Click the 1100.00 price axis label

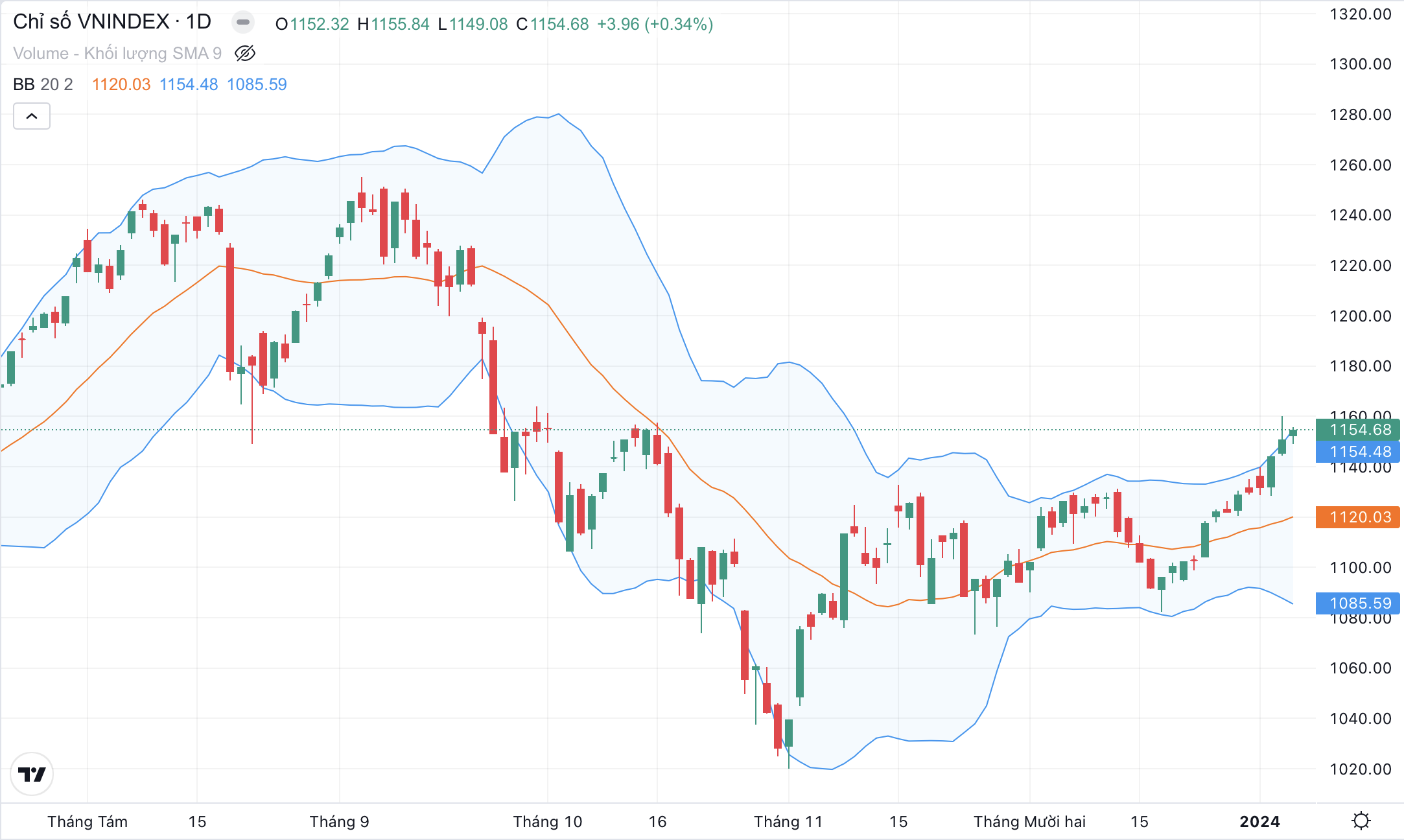tap(1361, 568)
